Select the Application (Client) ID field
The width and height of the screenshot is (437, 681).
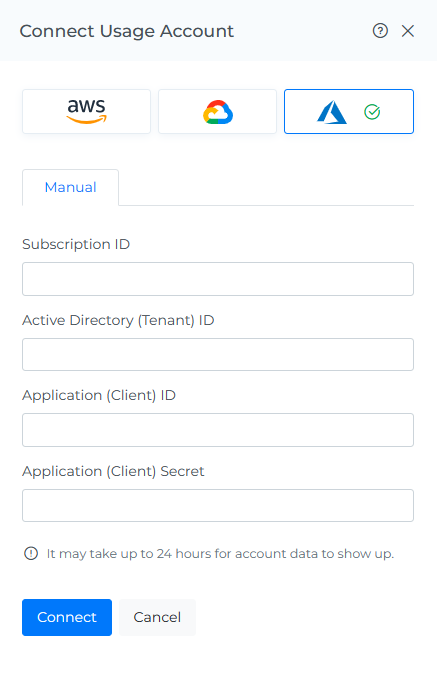(218, 430)
